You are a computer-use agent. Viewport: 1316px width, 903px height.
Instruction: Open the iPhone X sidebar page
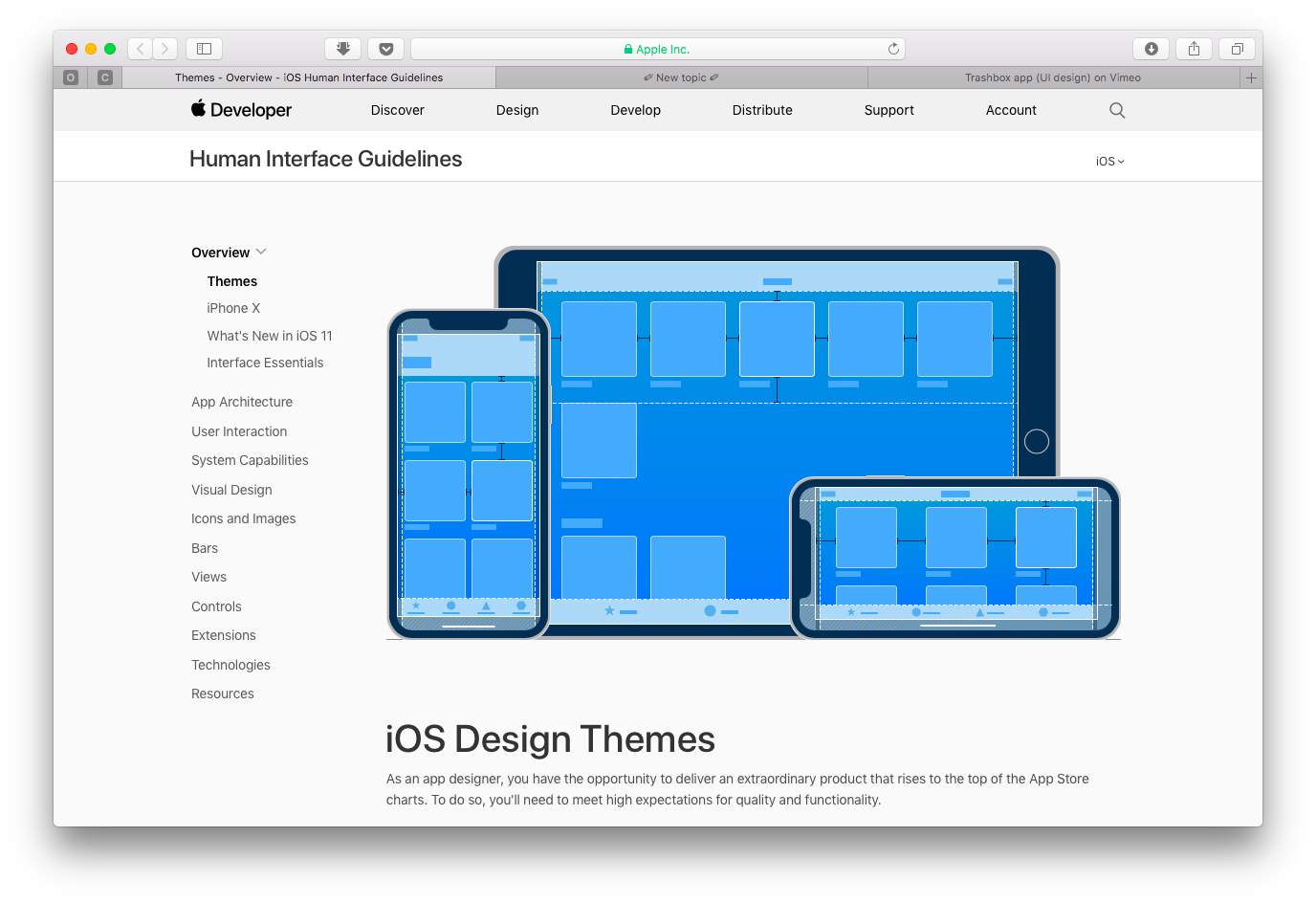pyautogui.click(x=233, y=308)
